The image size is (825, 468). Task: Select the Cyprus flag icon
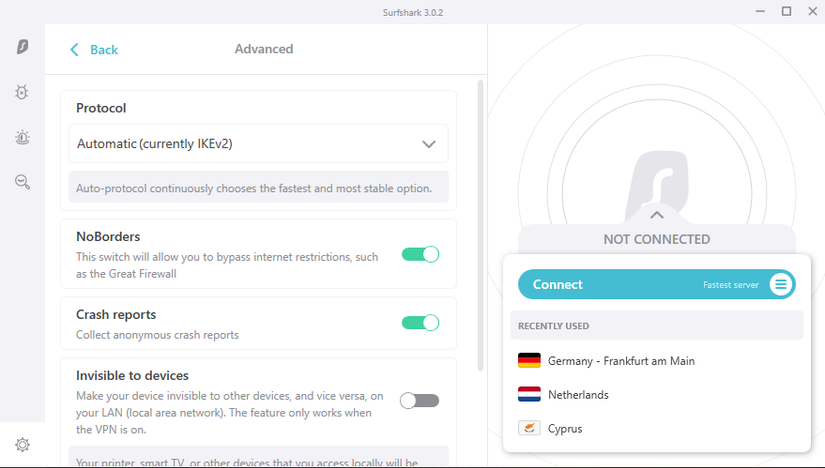(529, 428)
